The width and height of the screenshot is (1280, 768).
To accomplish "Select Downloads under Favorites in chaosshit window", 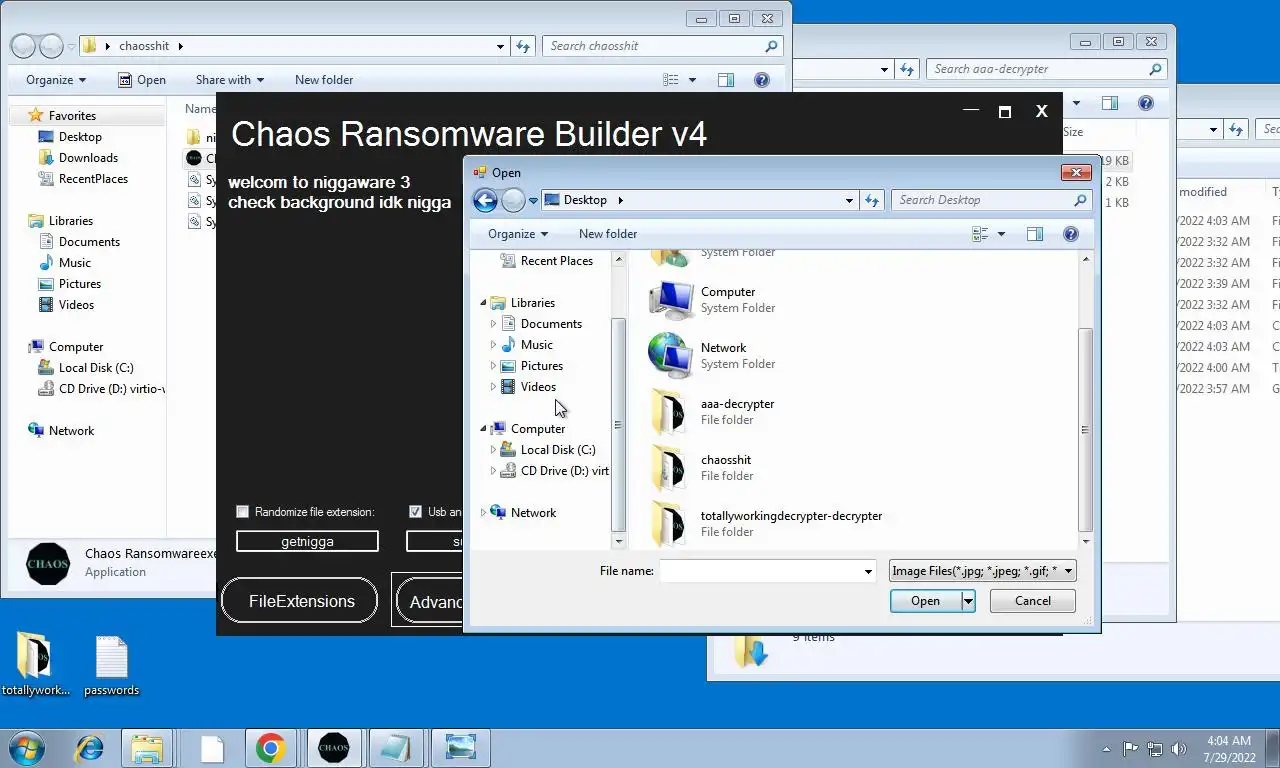I will [78, 158].
